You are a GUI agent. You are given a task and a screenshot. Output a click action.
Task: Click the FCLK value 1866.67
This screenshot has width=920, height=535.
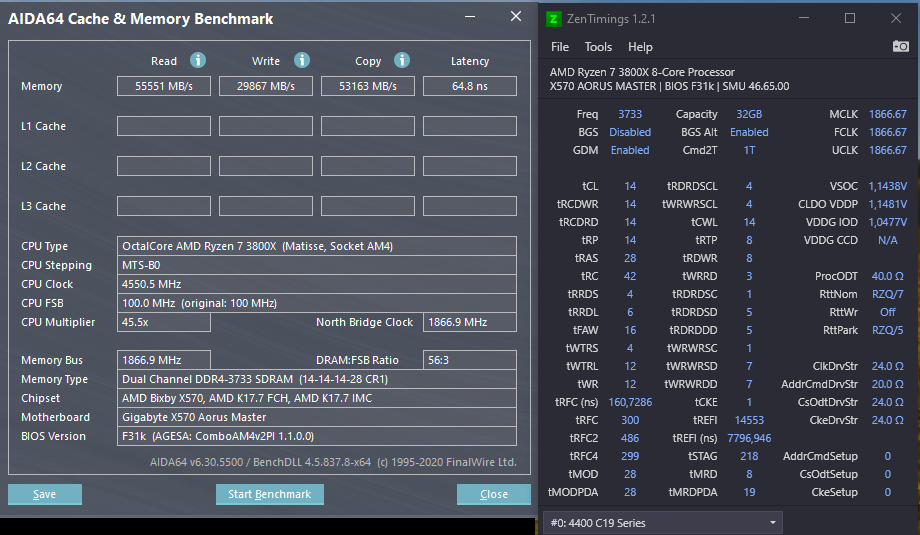coord(887,133)
